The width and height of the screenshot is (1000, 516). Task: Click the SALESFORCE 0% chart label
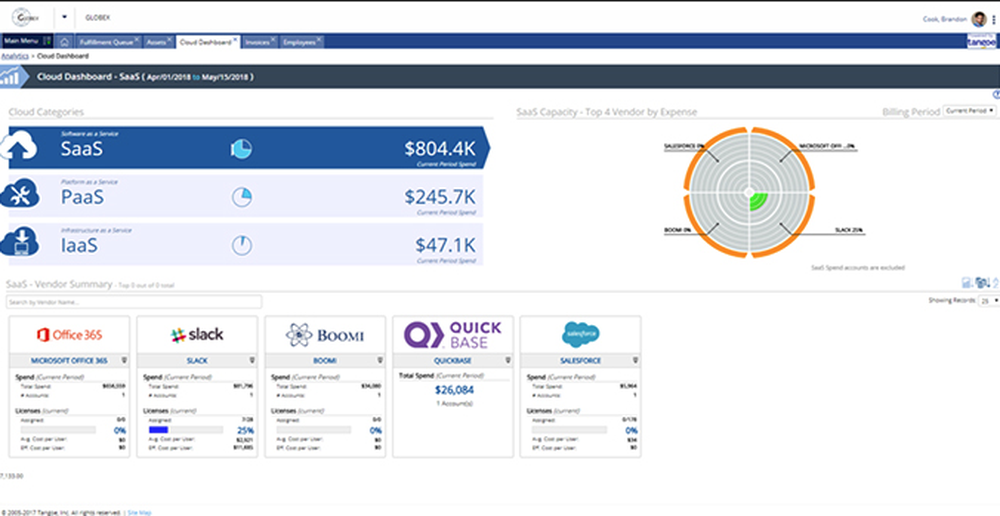(684, 146)
